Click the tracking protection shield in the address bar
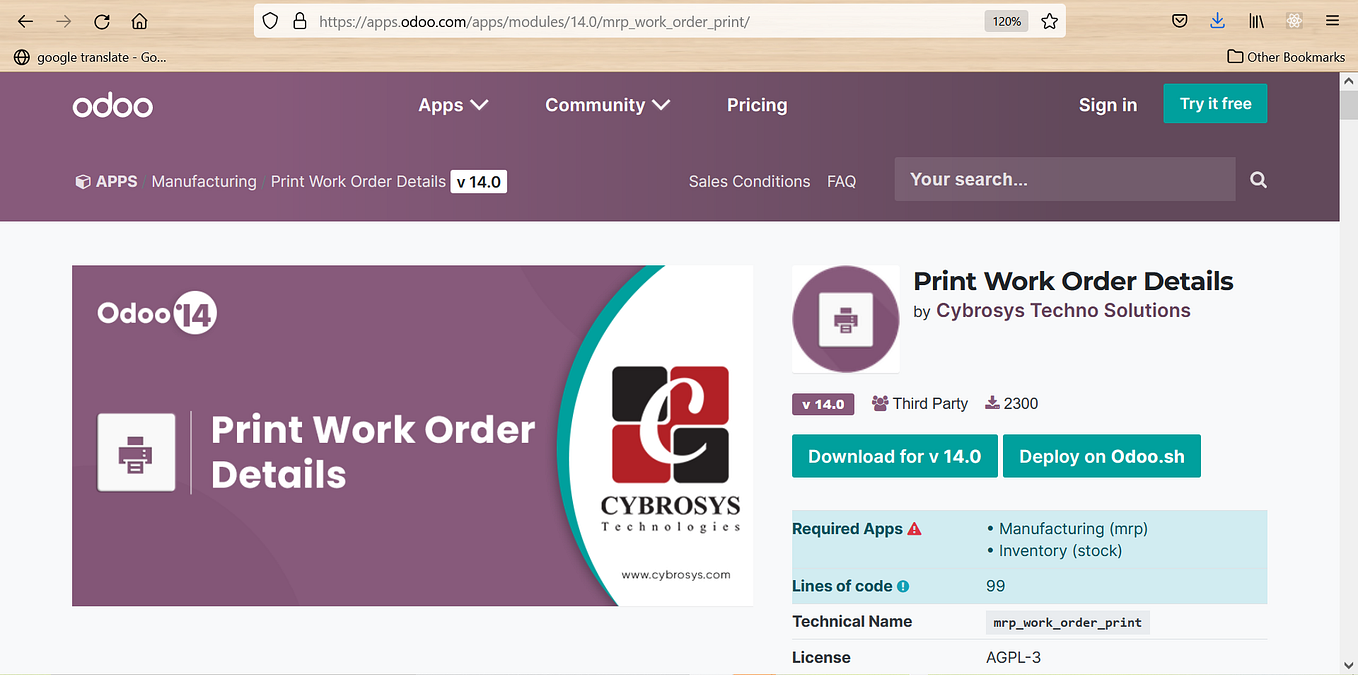The image size is (1358, 675). tap(268, 21)
